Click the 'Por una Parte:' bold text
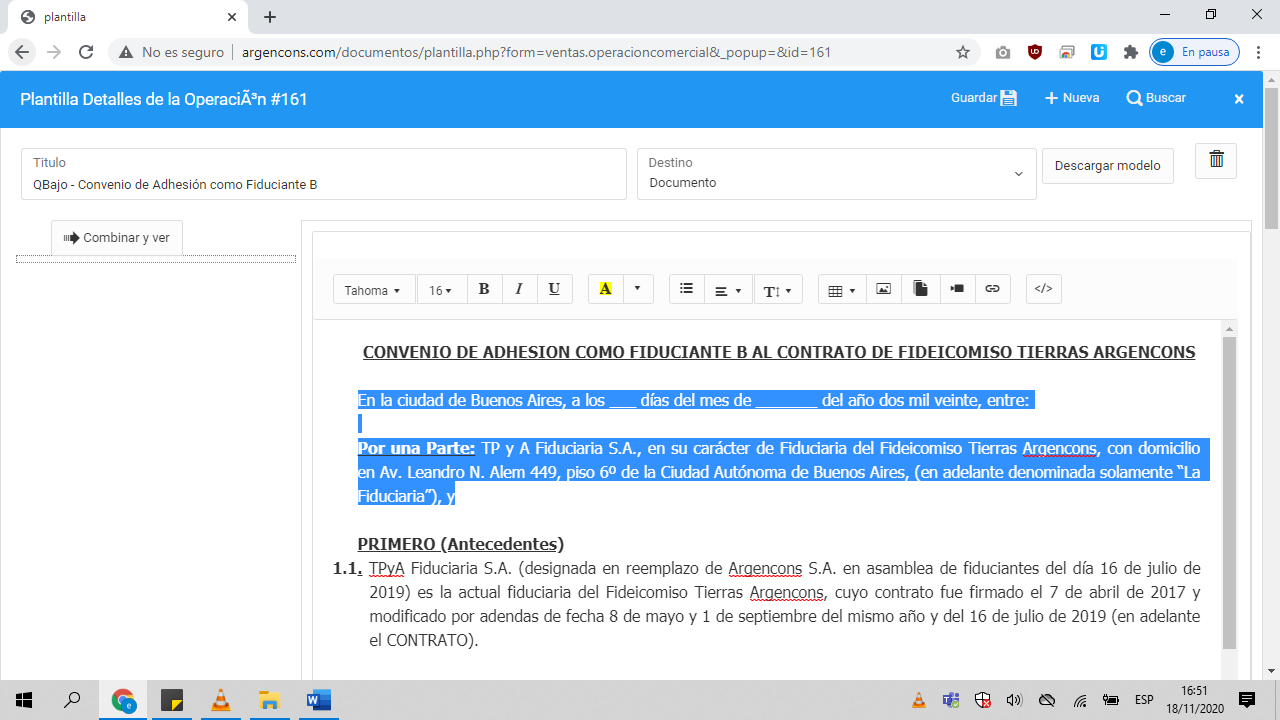Viewport: 1280px width, 720px height. coord(416,448)
